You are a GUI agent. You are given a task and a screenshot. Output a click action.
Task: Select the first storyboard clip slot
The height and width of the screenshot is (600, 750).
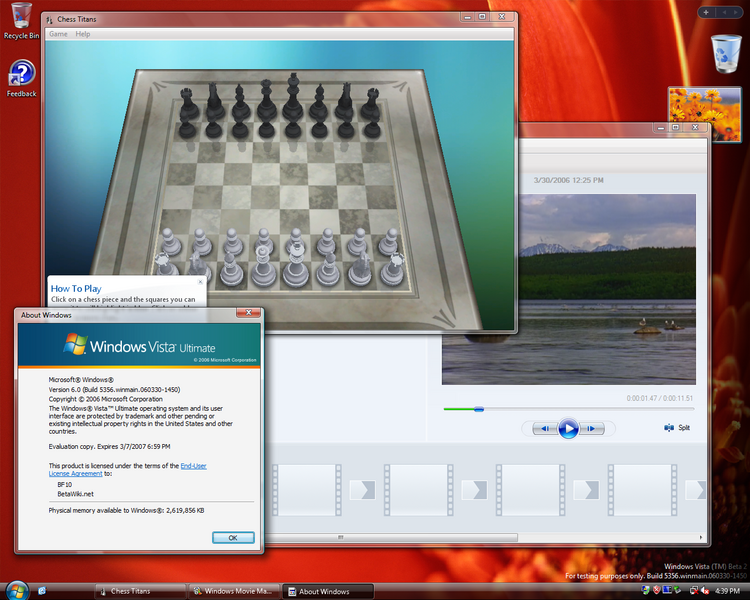[307, 490]
